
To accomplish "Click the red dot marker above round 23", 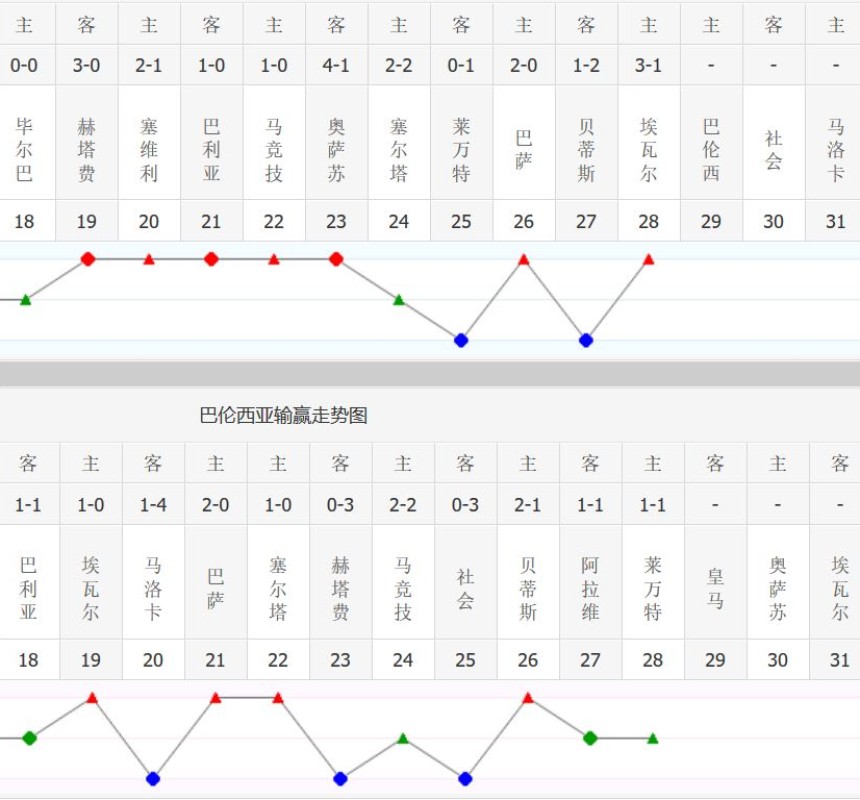I will (x=337, y=258).
